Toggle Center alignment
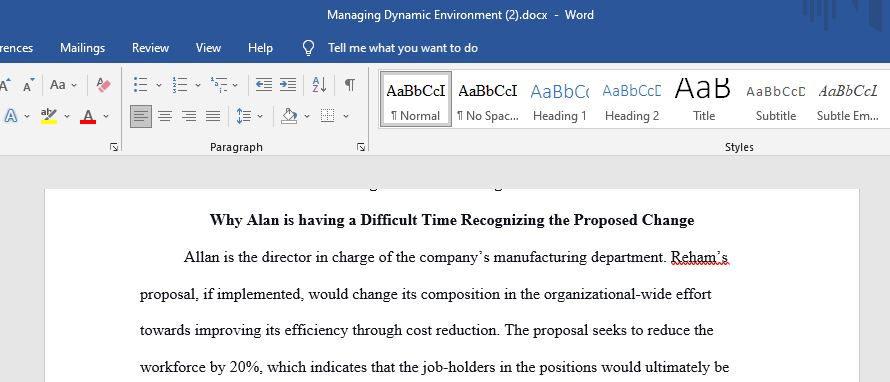 [165, 116]
